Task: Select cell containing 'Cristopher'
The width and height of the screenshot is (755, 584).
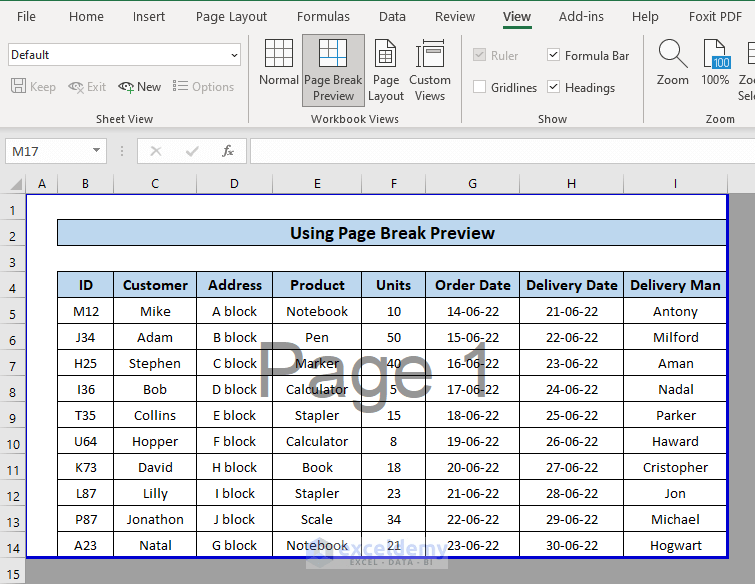Action: [x=675, y=467]
